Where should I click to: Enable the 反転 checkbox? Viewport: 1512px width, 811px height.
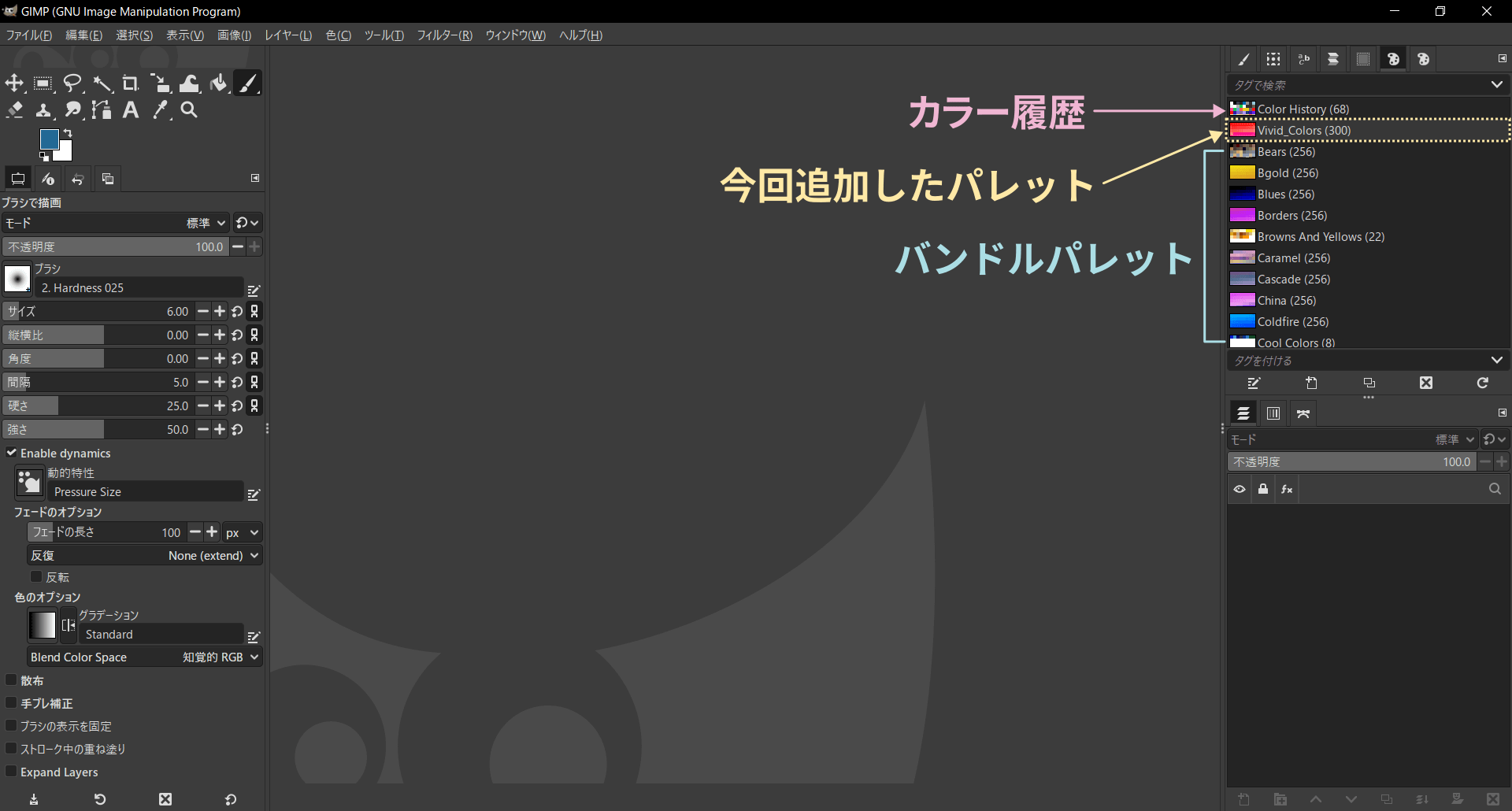pyautogui.click(x=36, y=576)
